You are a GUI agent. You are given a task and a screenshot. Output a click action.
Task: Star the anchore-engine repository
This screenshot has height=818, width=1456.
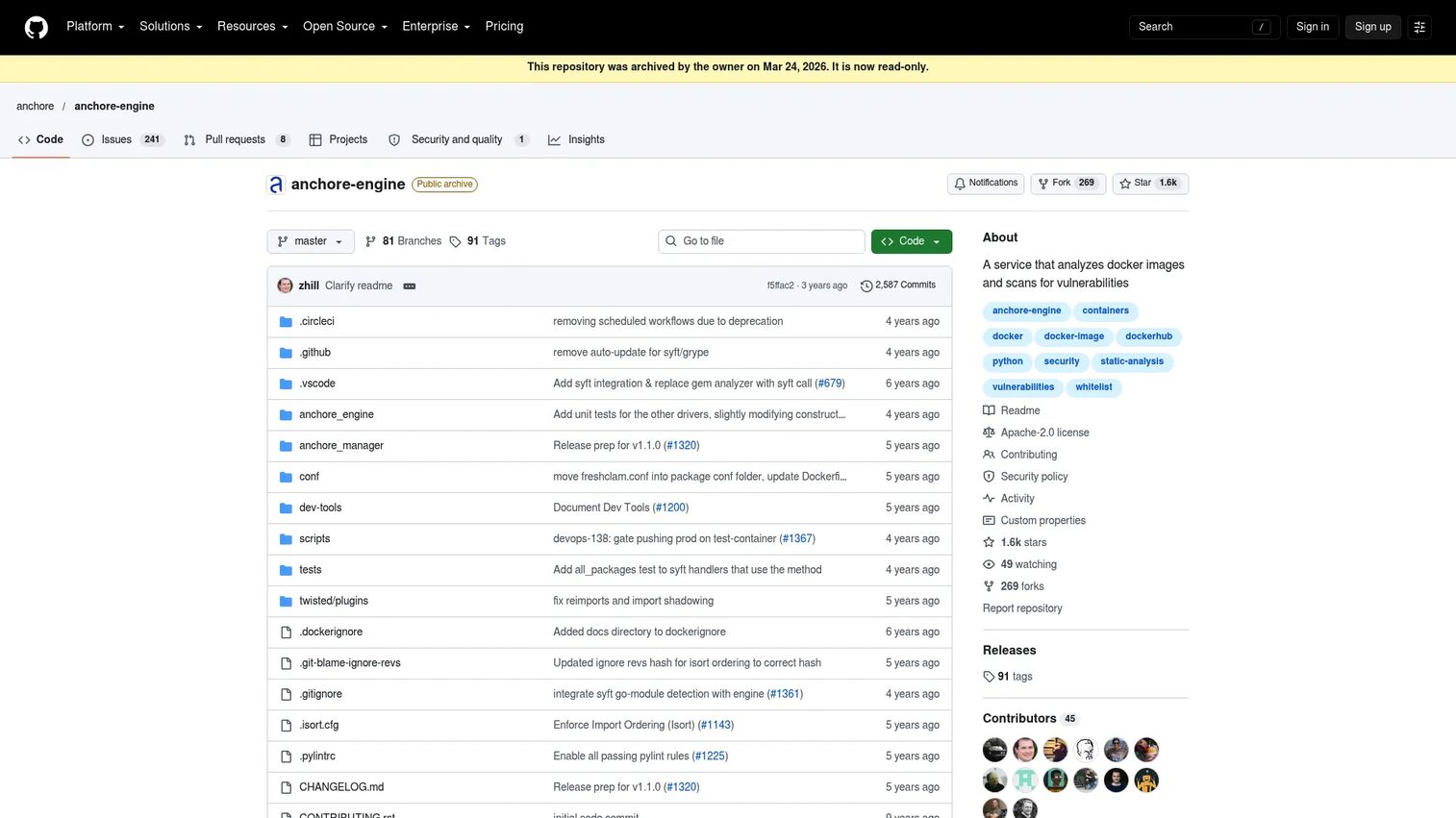pos(1150,184)
